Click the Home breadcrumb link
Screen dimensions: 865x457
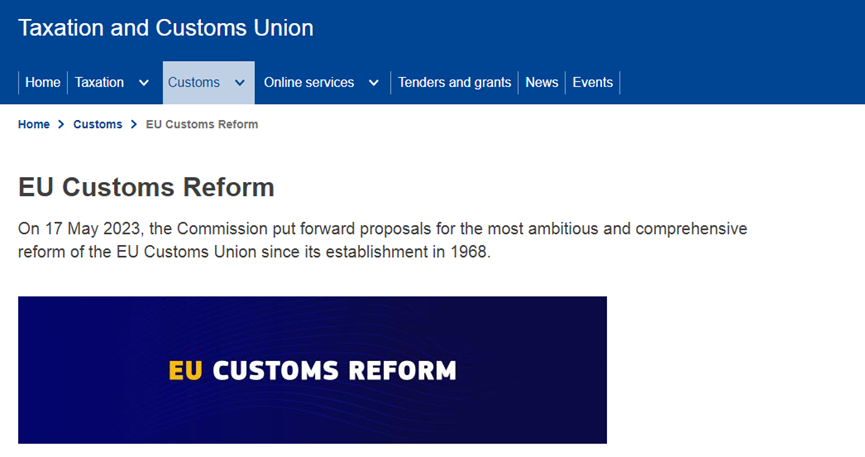tap(34, 124)
